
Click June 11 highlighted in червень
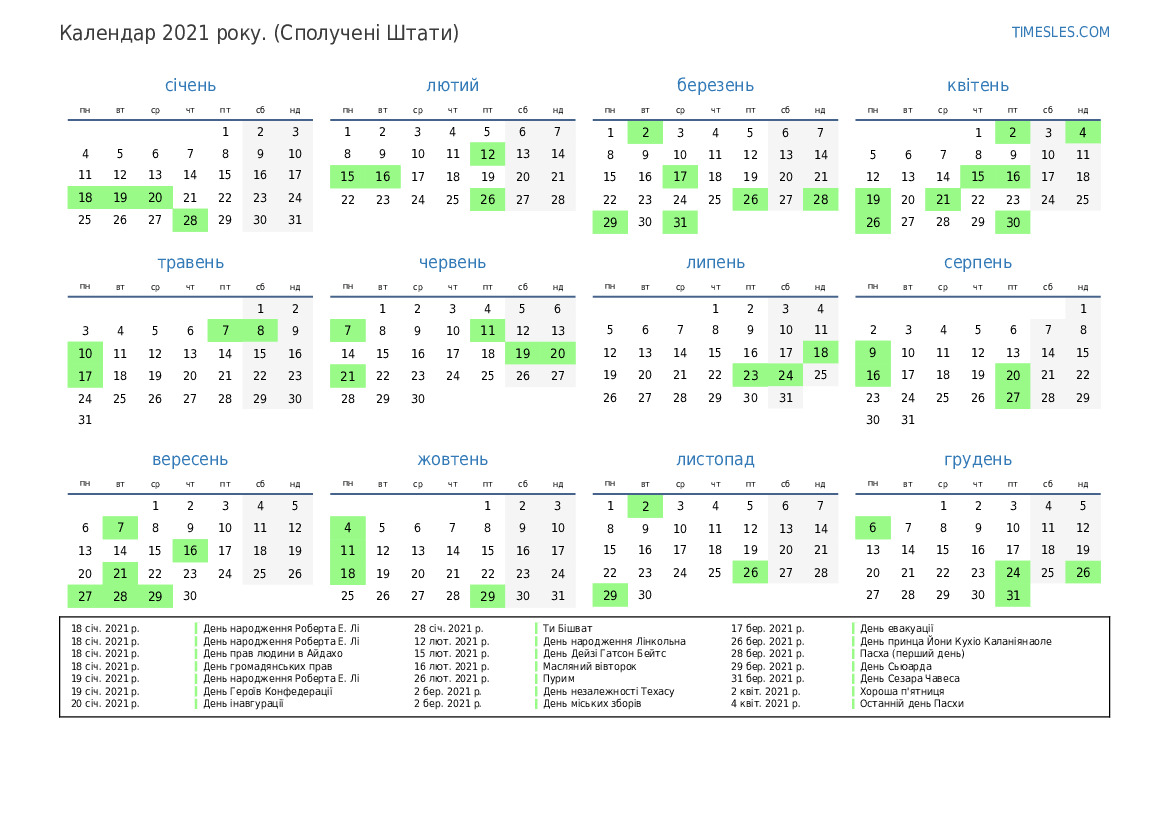point(487,330)
